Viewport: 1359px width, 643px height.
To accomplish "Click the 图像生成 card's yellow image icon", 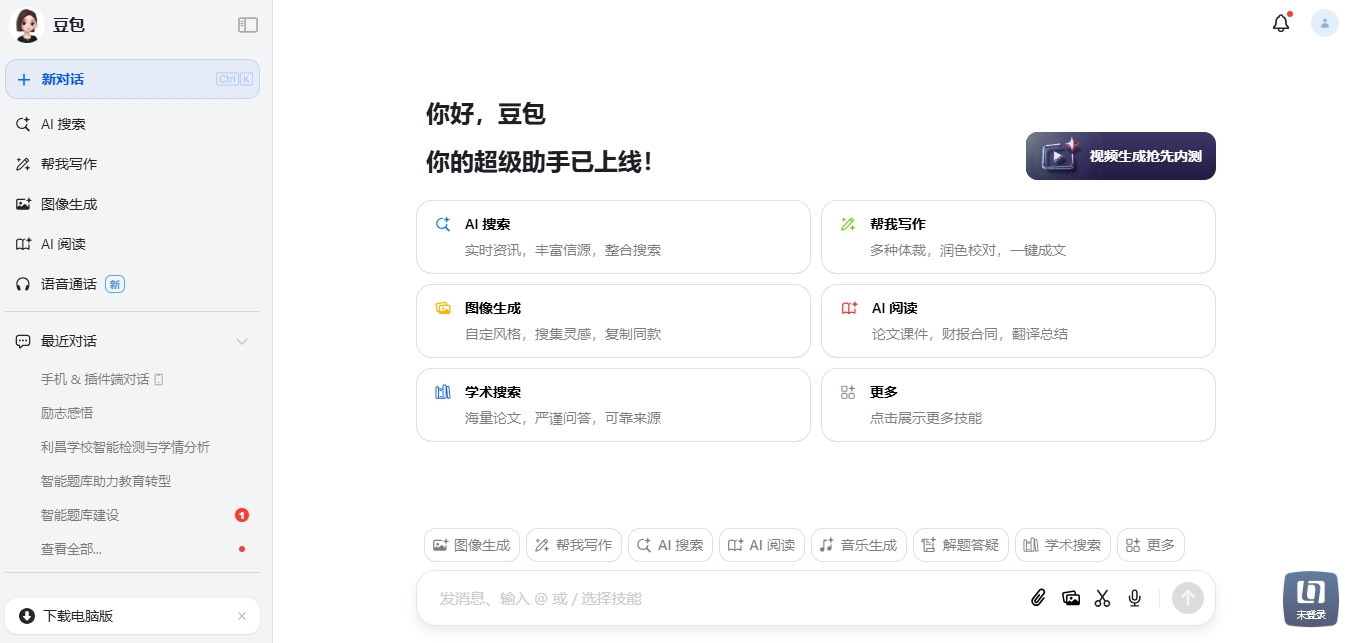I will 443,308.
